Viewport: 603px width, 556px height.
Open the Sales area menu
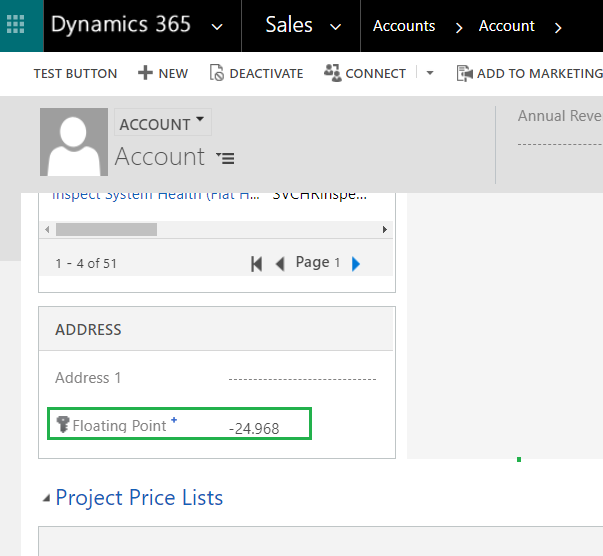pos(289,25)
